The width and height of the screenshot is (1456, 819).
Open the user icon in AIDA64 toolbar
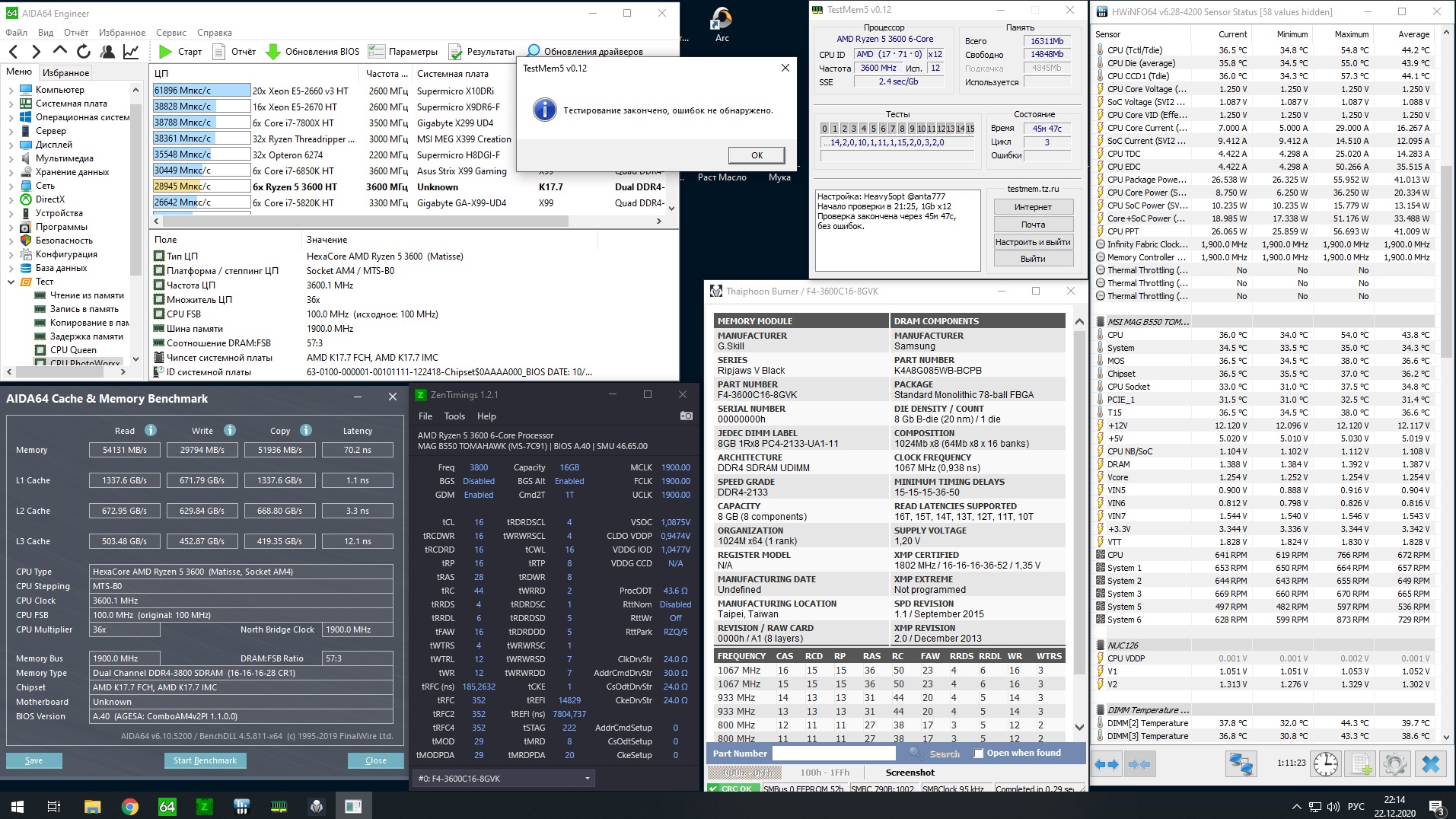click(107, 52)
